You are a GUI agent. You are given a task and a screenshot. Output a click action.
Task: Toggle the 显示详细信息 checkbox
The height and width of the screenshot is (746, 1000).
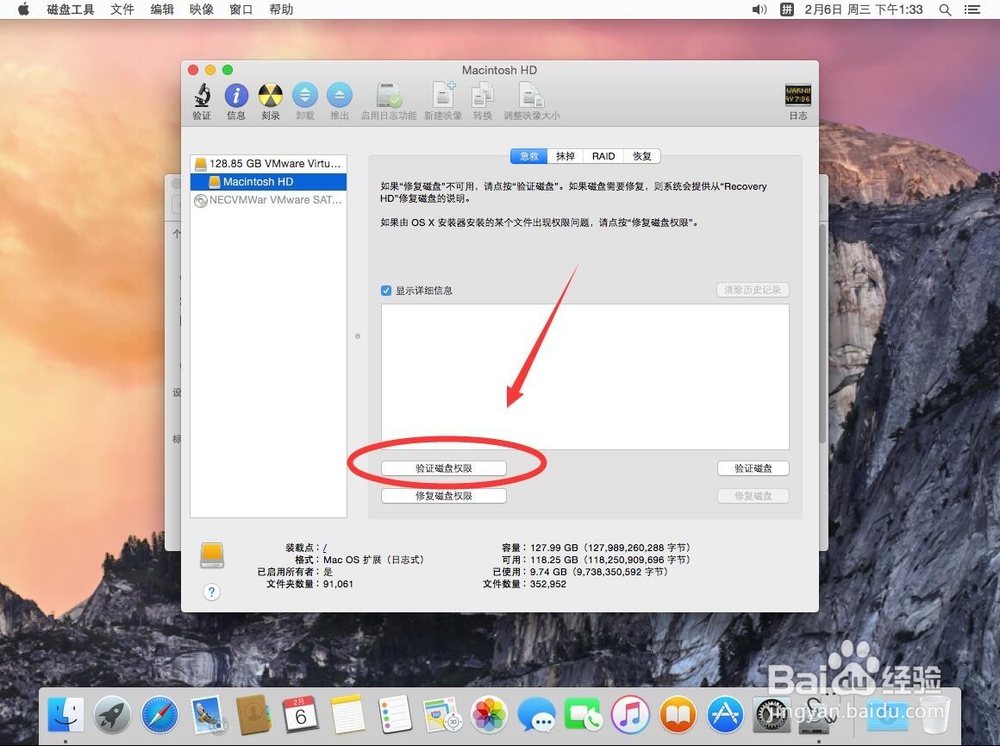[386, 291]
